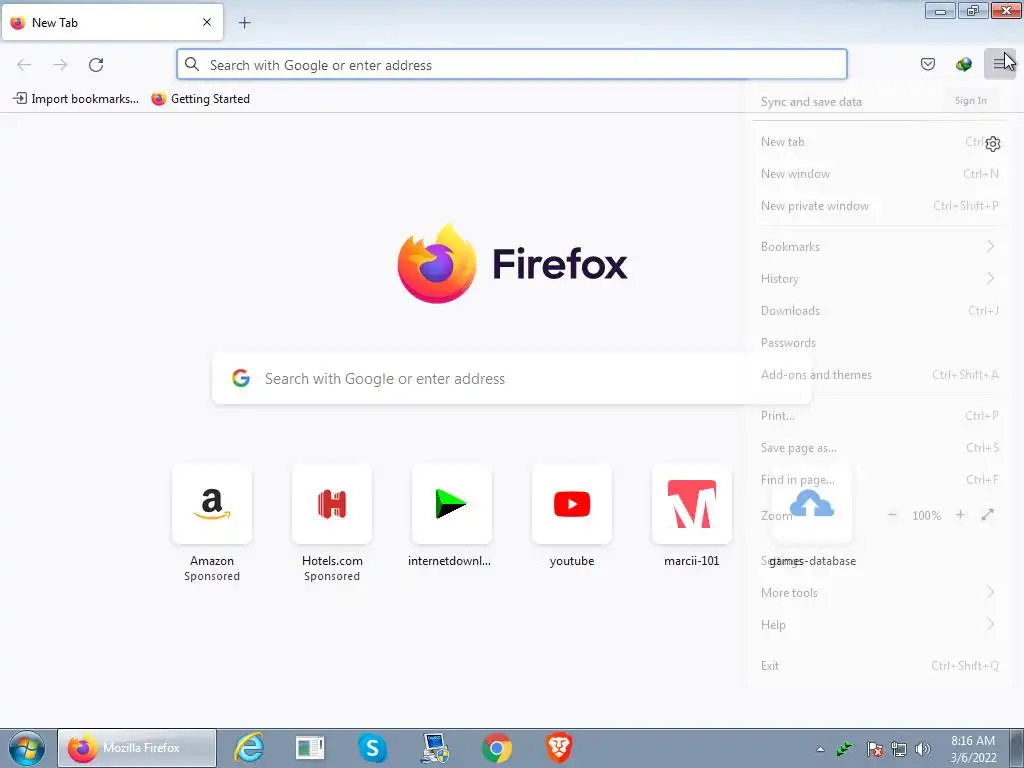Open Windows Start button

27,748
